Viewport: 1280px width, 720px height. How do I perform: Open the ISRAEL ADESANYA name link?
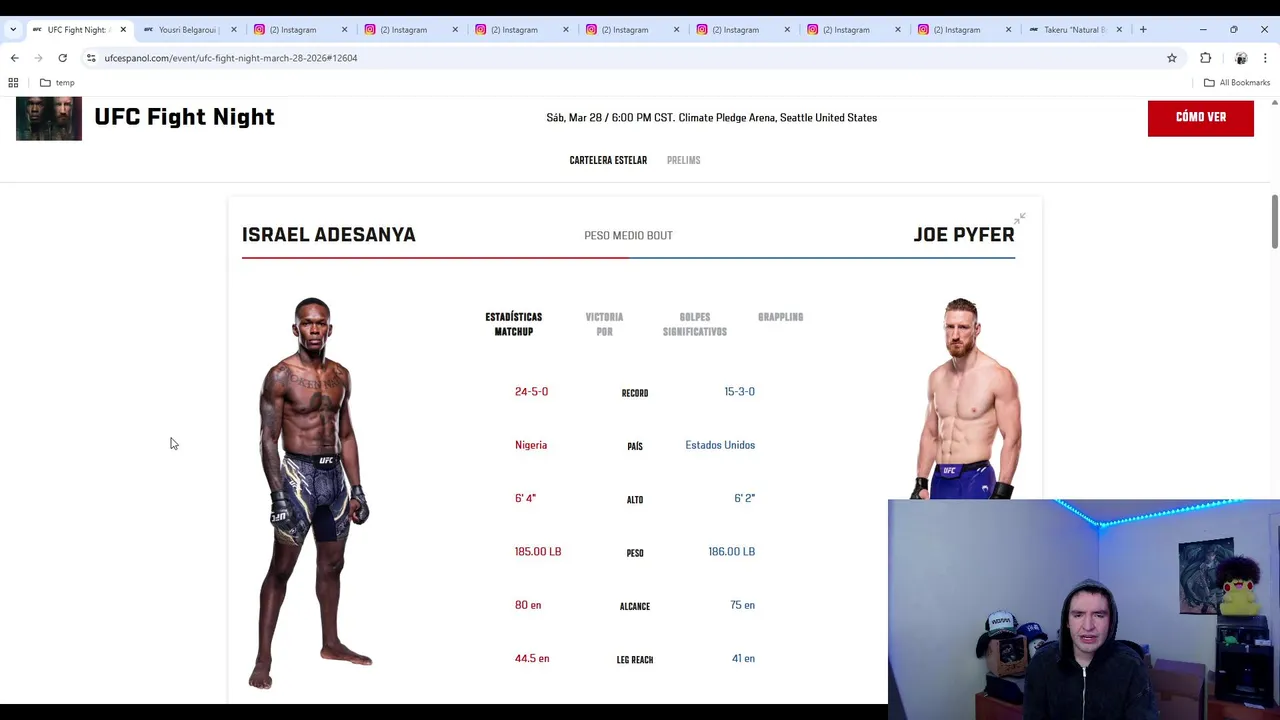pyautogui.click(x=328, y=235)
